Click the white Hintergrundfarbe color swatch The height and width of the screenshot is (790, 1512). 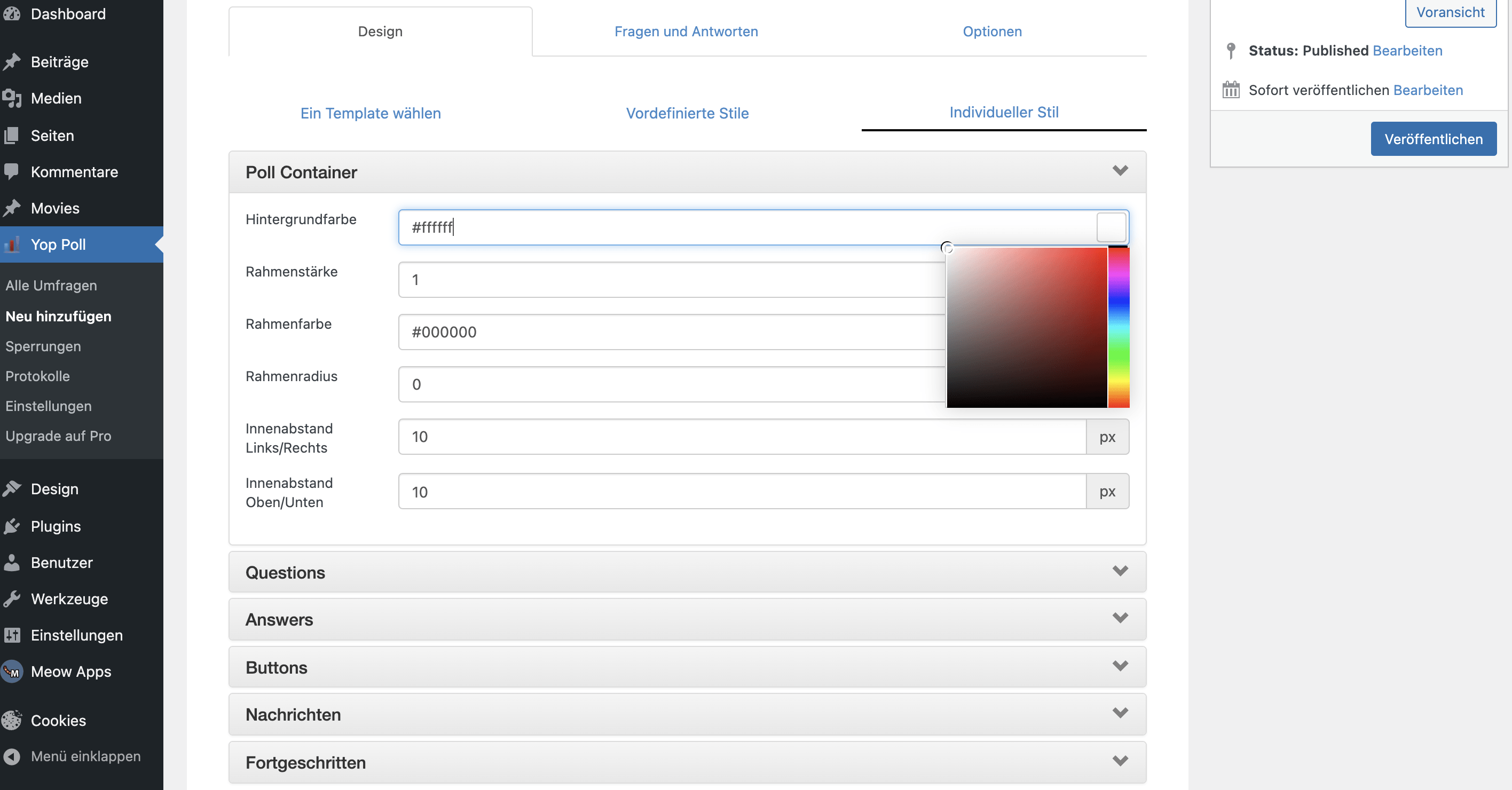(x=1111, y=227)
